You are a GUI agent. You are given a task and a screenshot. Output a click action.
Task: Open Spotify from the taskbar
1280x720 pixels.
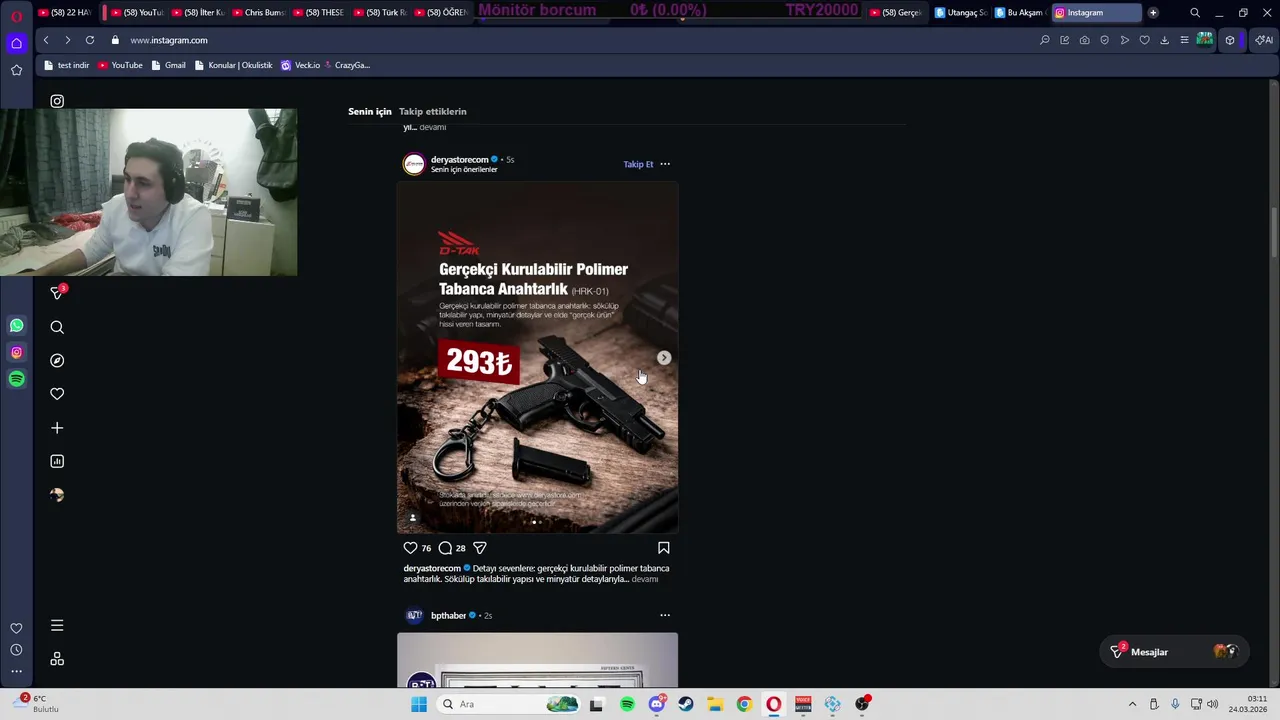coord(627,704)
